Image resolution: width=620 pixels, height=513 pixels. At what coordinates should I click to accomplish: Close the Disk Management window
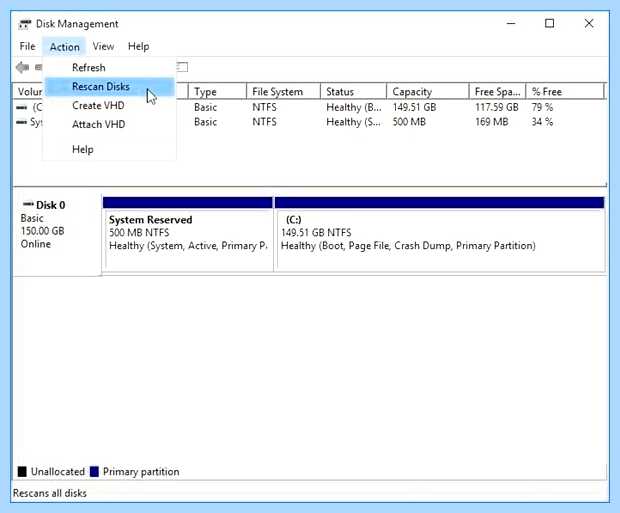[x=589, y=24]
